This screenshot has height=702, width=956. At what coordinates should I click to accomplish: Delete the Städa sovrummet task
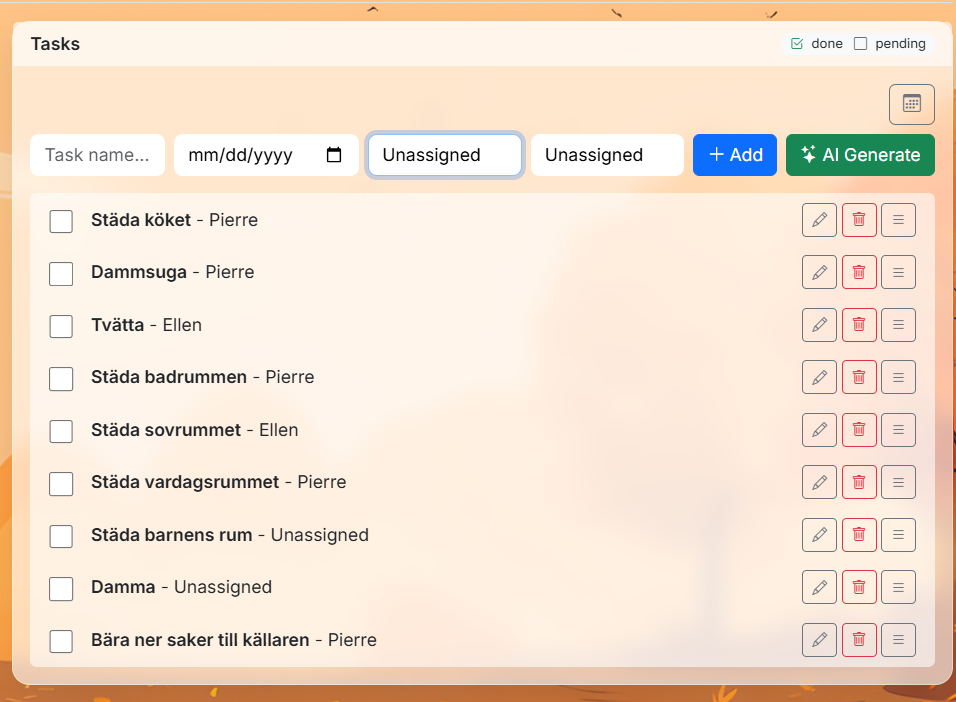(859, 430)
